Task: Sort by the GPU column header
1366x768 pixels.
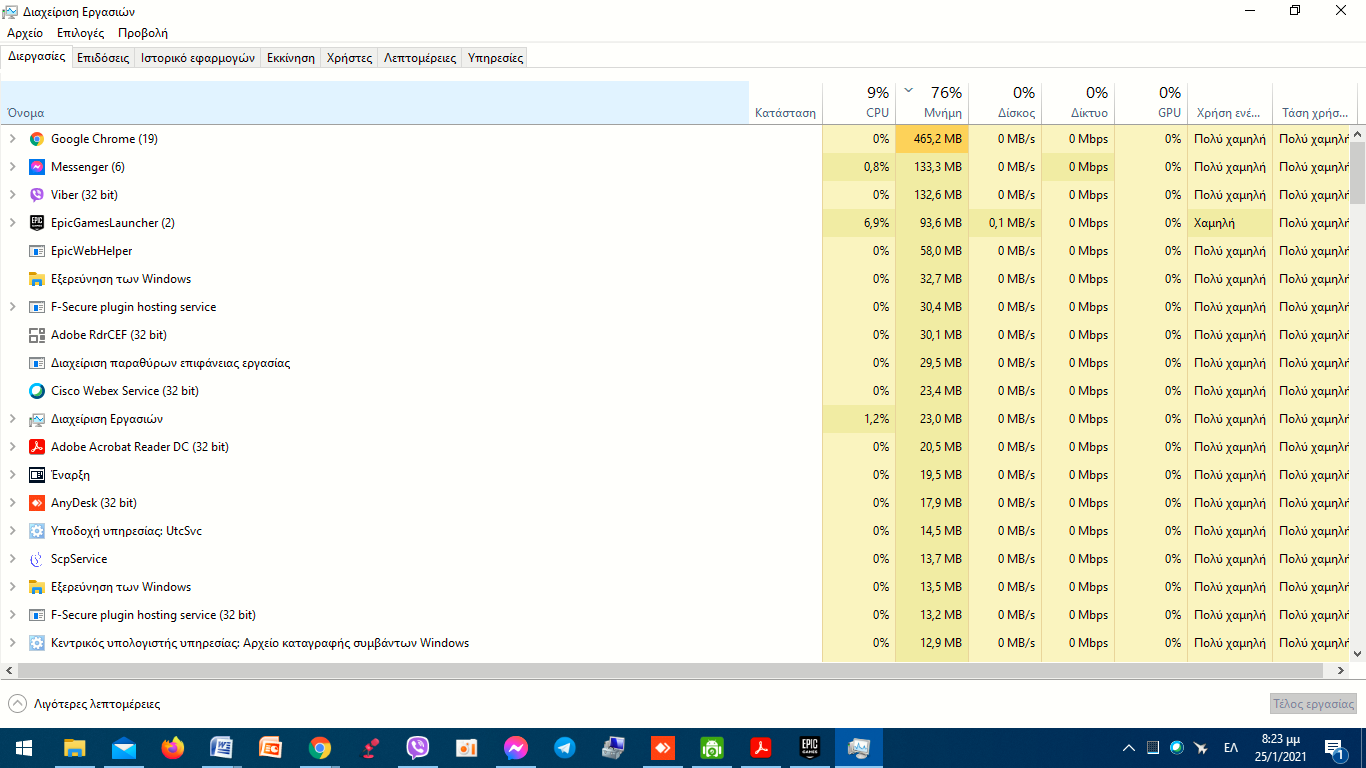Action: coord(1151,102)
